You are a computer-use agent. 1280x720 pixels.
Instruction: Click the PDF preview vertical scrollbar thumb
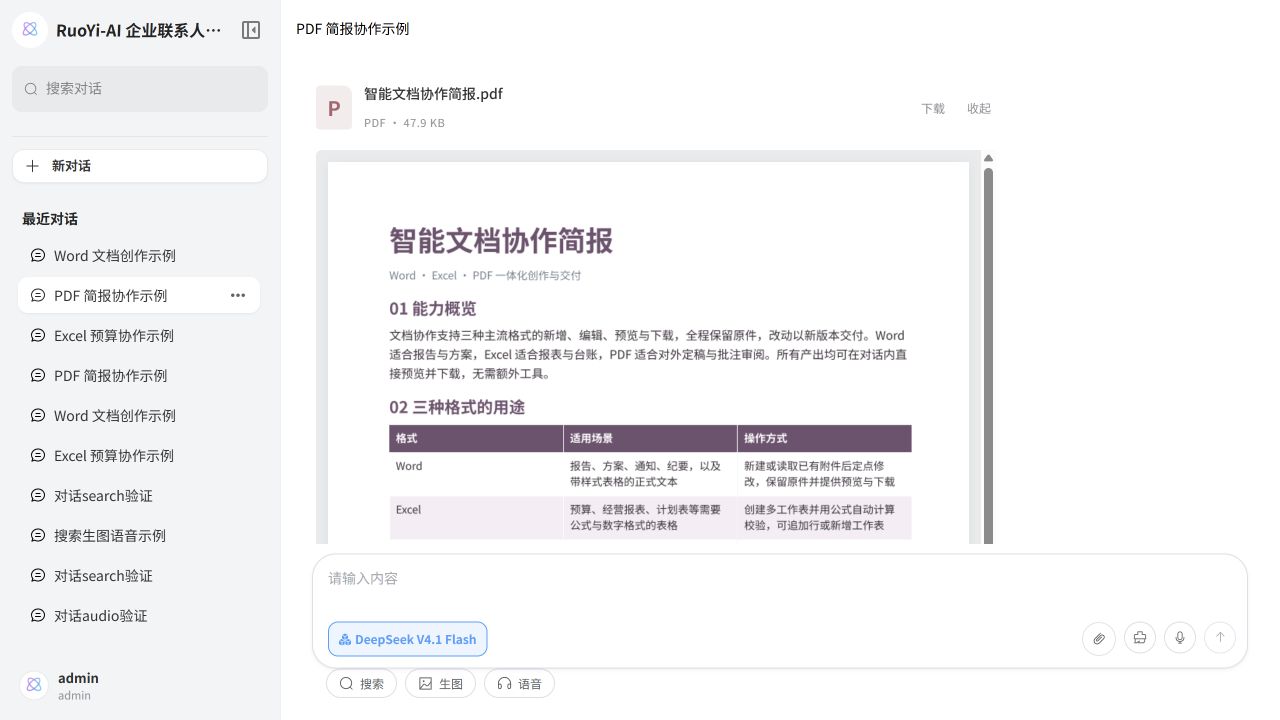click(x=988, y=355)
